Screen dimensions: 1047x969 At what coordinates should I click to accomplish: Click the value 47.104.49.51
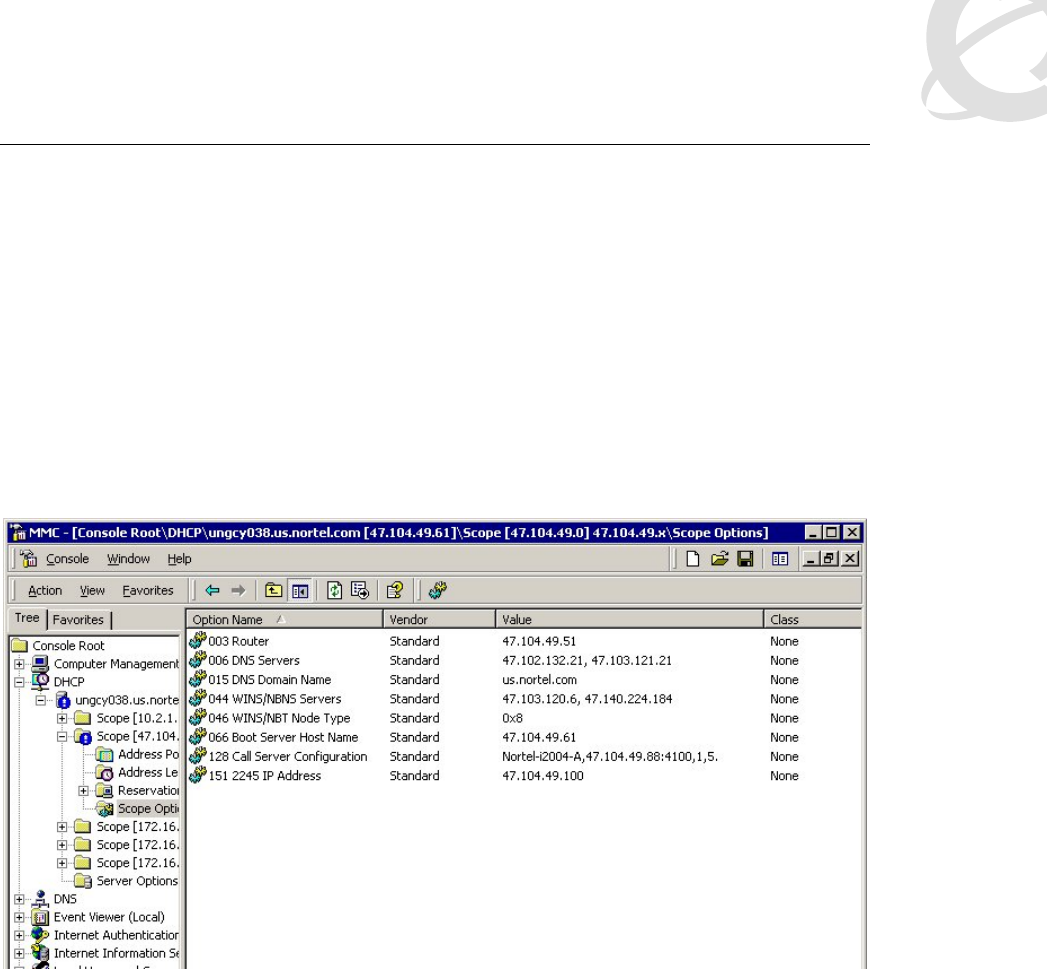[x=539, y=641]
